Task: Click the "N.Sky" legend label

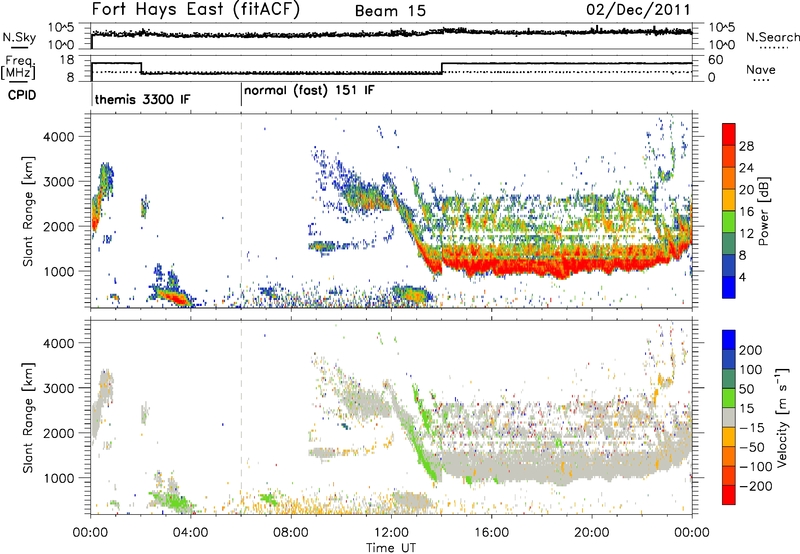Action: [x=19, y=37]
